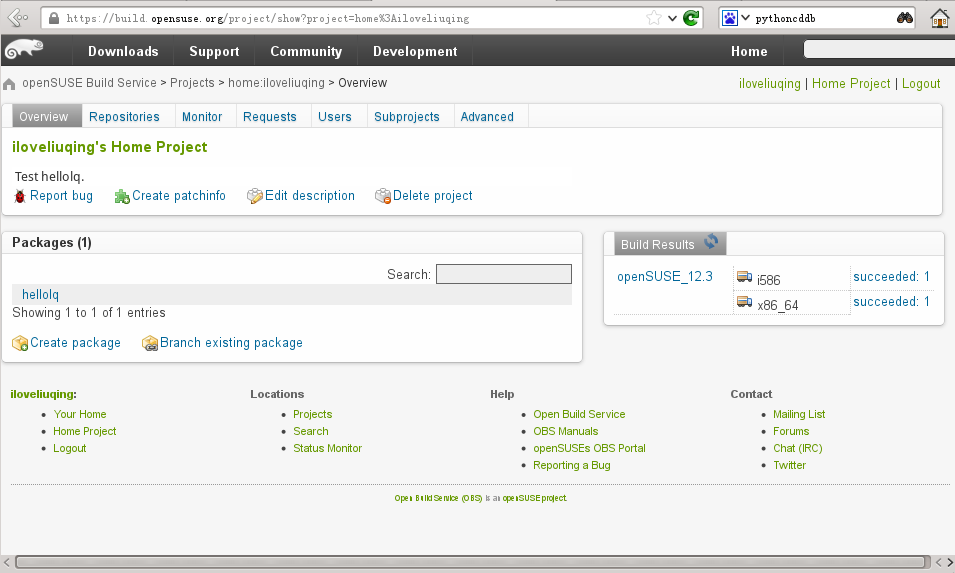Open the Status Monitor footer link
Viewport: 955px width, 573px height.
pyautogui.click(x=328, y=448)
